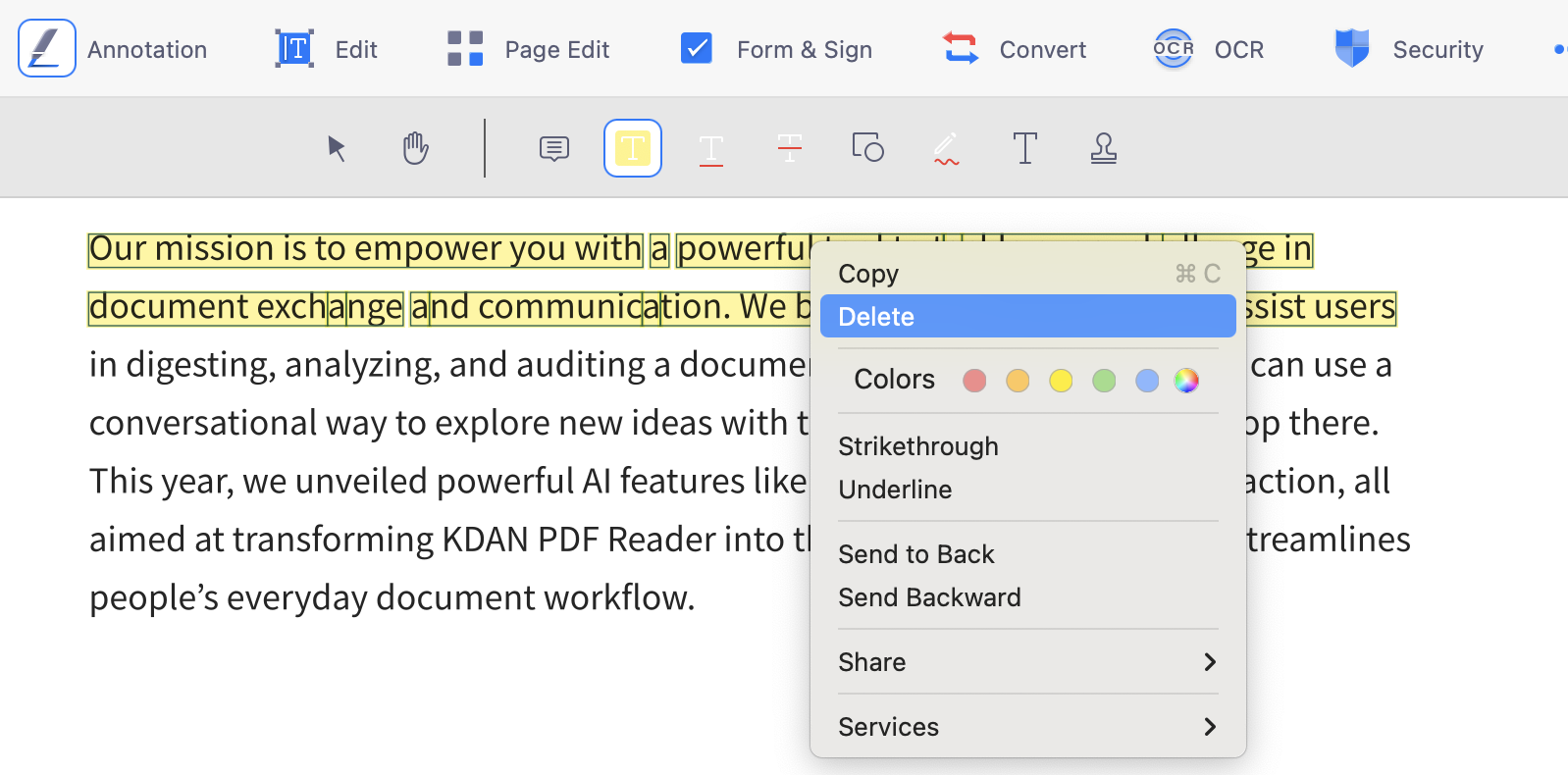Choose Send to Back menu item
1568x775 pixels.
tap(1027, 554)
